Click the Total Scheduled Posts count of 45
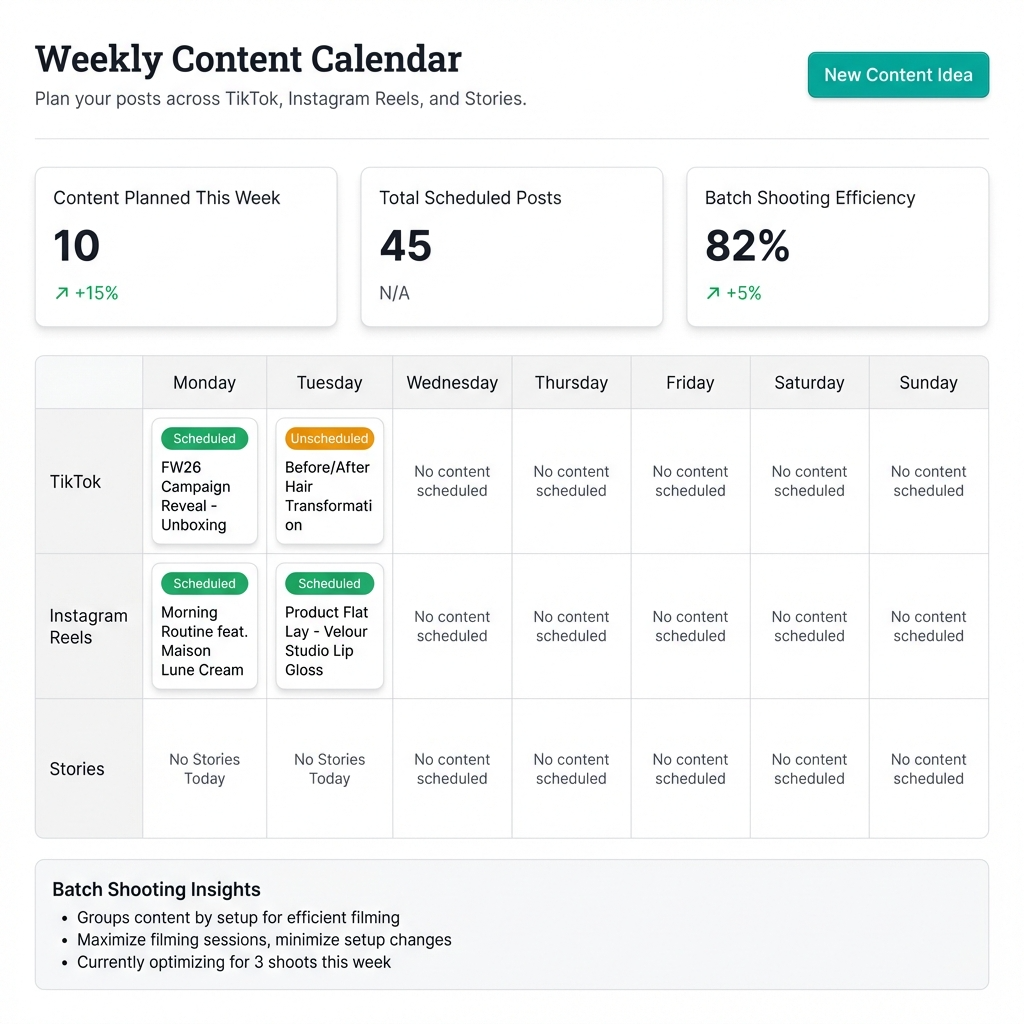The width and height of the screenshot is (1024, 1024). pyautogui.click(x=405, y=245)
